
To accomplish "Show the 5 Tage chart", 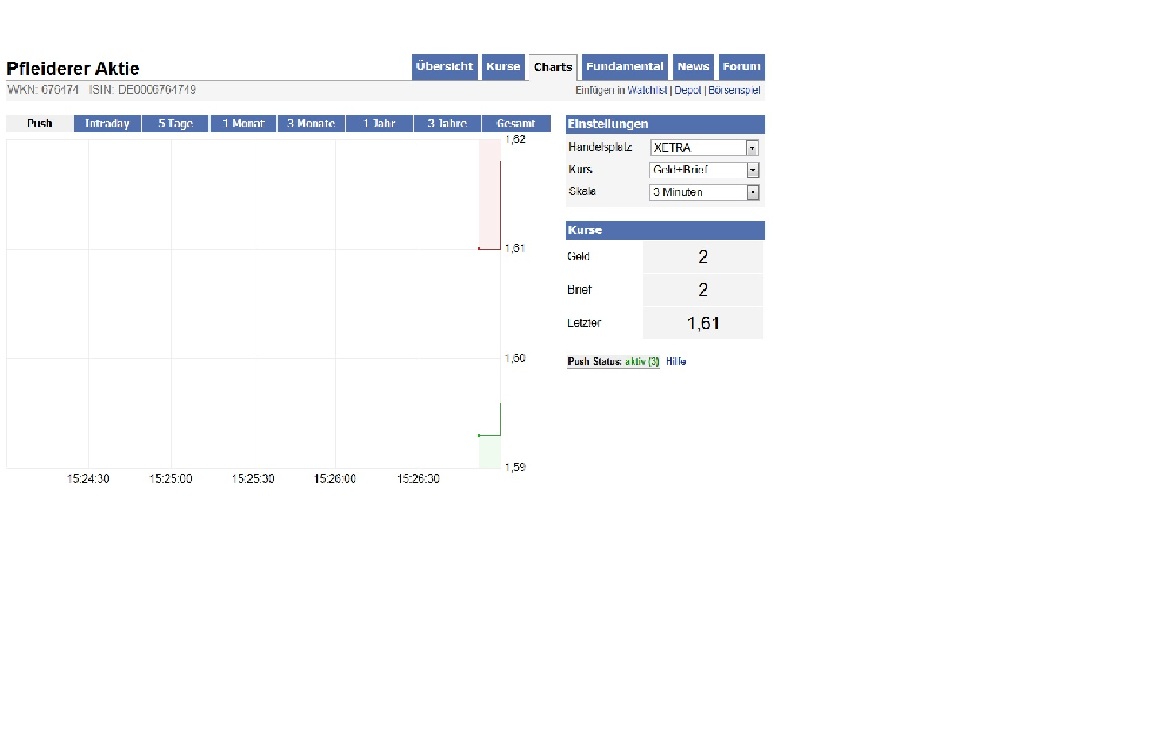I will pos(175,123).
